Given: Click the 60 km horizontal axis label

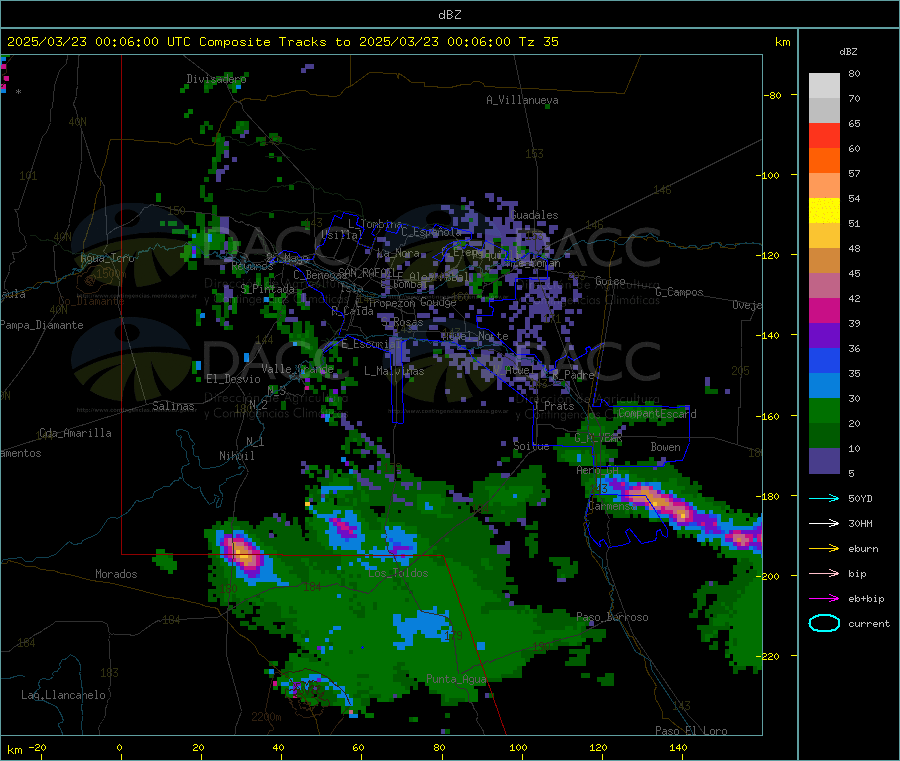Looking at the screenshot, I should pos(358,747).
